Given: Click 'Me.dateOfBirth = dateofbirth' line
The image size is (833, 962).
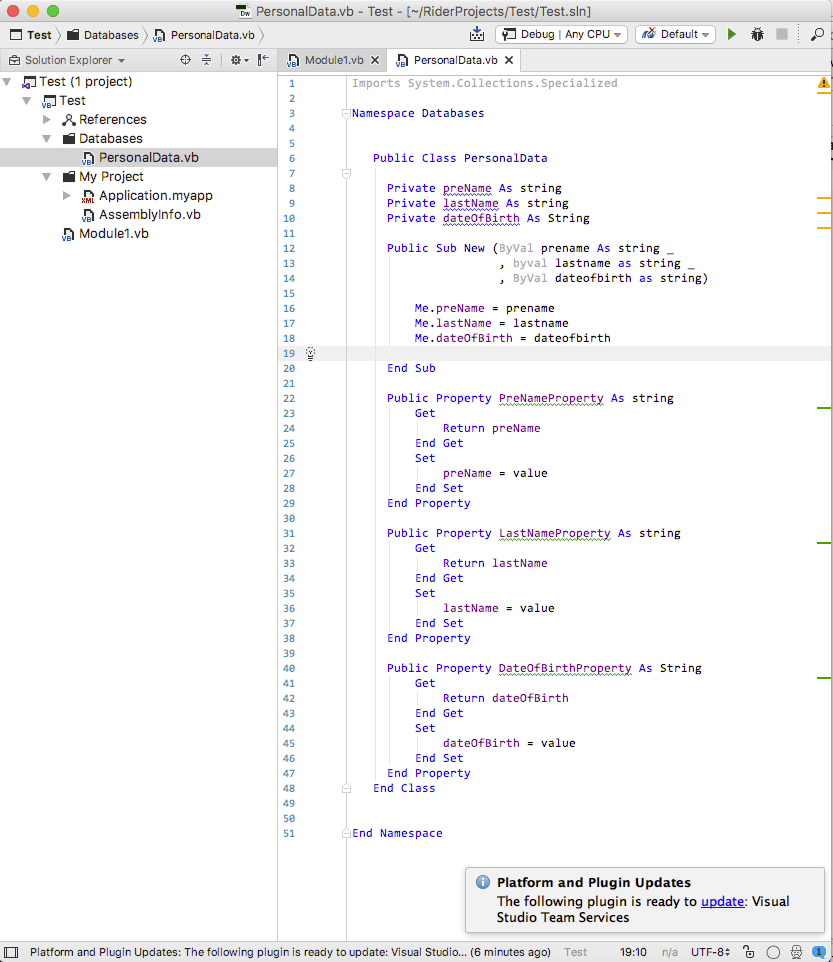Looking at the screenshot, I should tap(512, 338).
